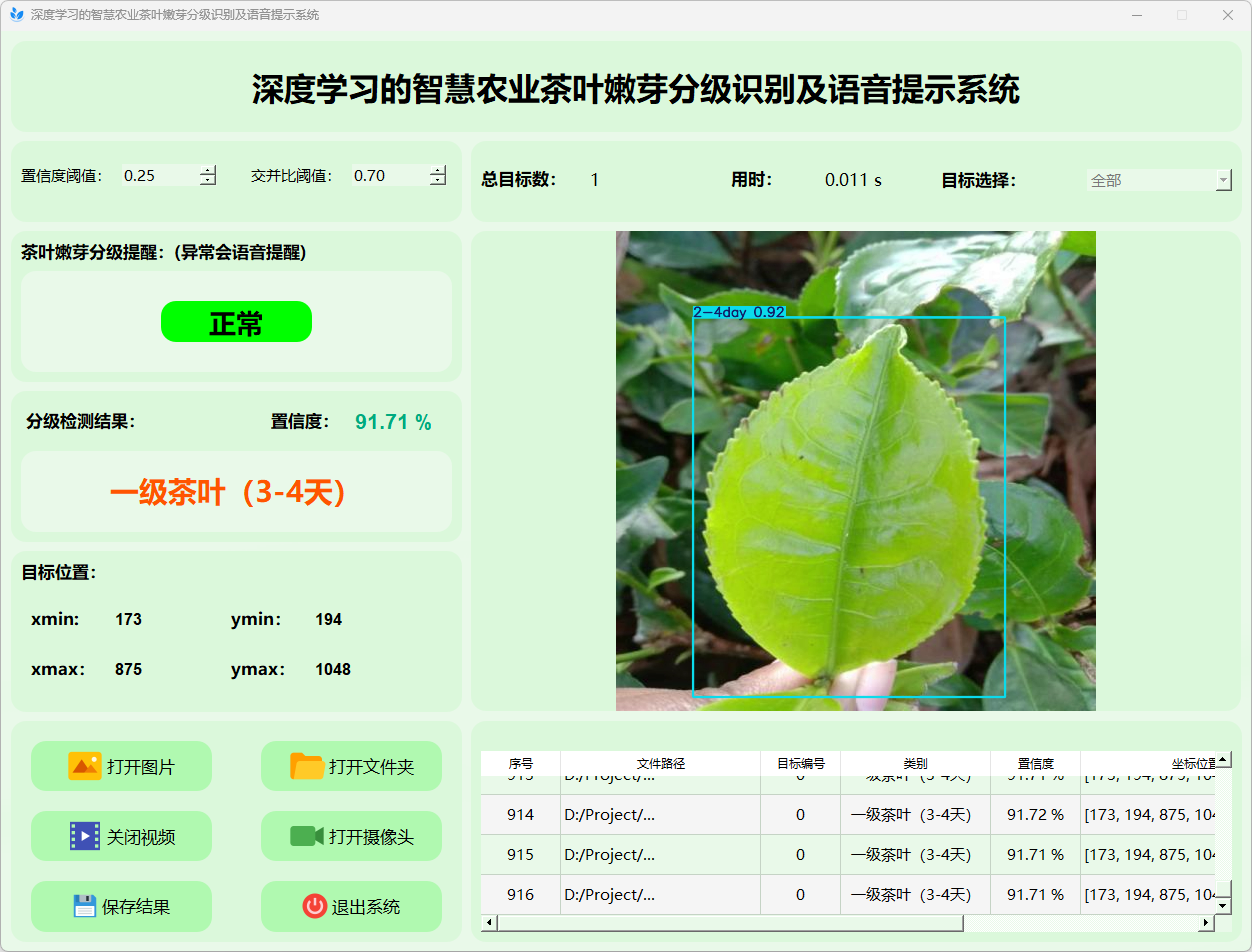This screenshot has width=1252, height=952.
Task: Click the table's right scroll arrow
Action: click(x=1206, y=923)
